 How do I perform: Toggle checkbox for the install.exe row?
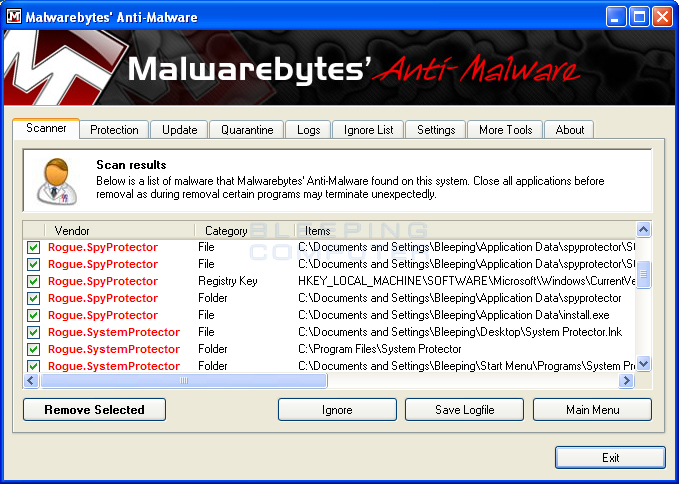(x=33, y=315)
